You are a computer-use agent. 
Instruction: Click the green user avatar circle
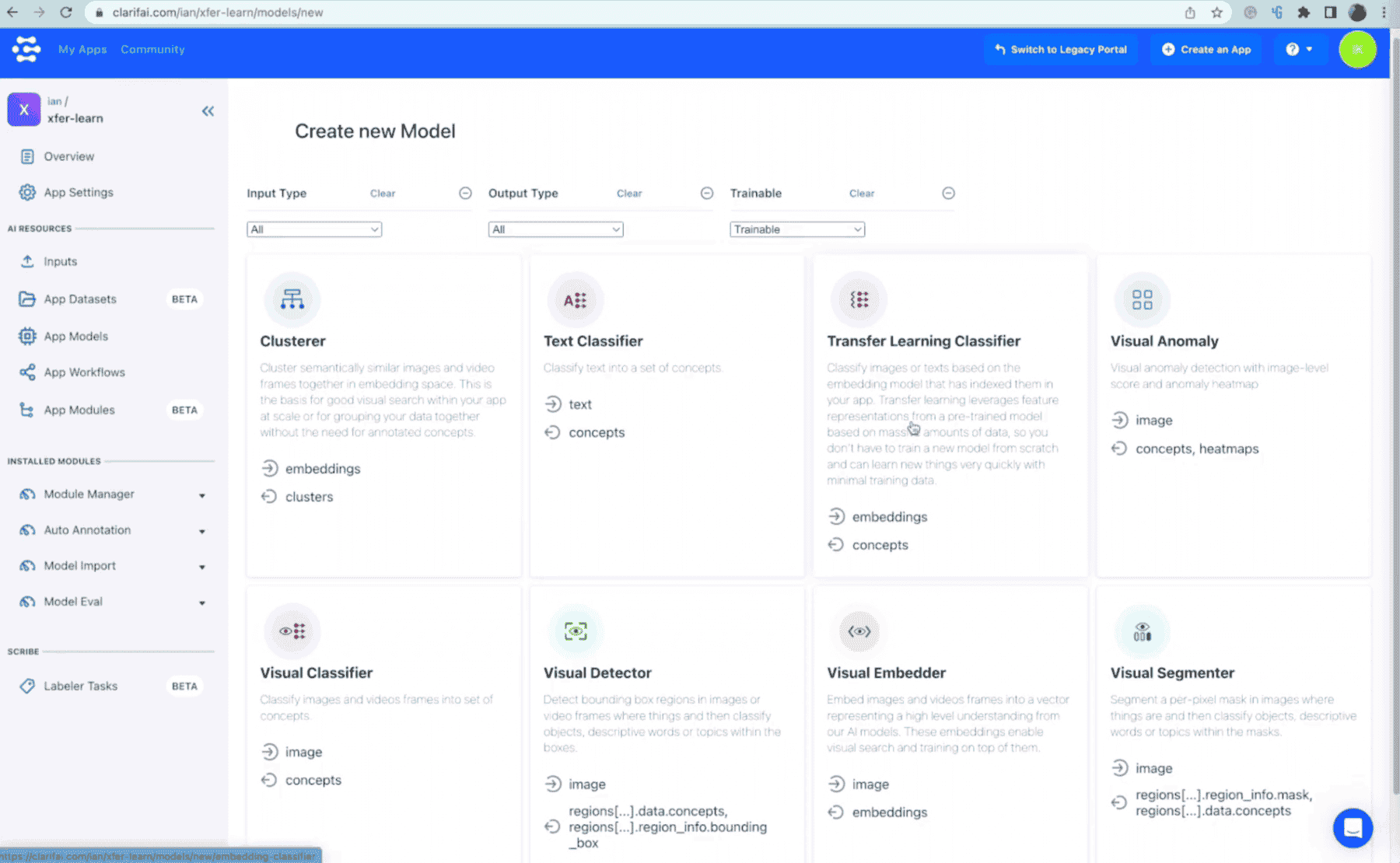pyautogui.click(x=1357, y=49)
